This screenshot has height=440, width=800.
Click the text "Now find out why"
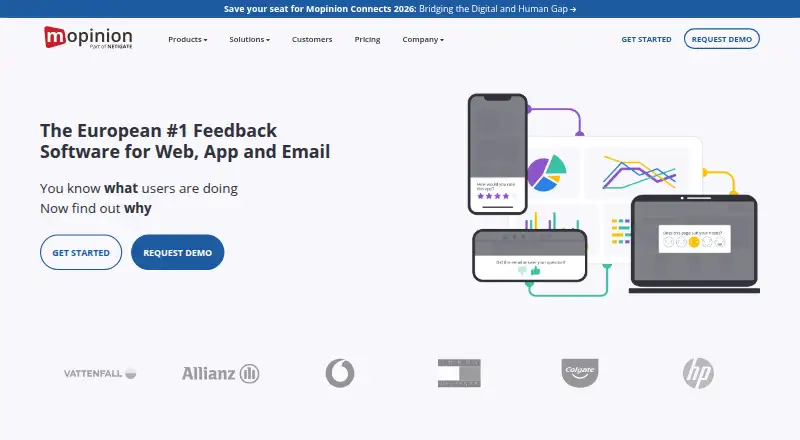tap(96, 208)
